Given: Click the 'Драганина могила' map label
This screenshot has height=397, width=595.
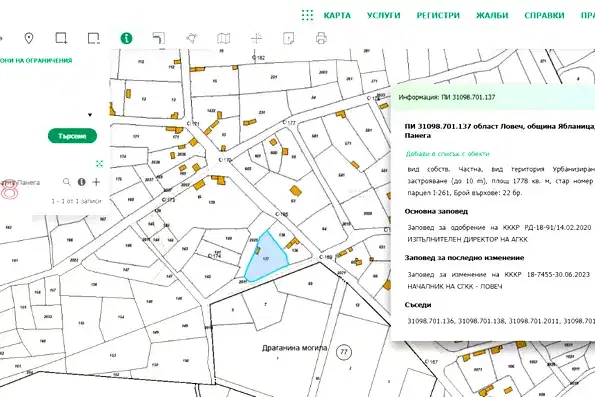Looking at the screenshot, I should tap(294, 348).
